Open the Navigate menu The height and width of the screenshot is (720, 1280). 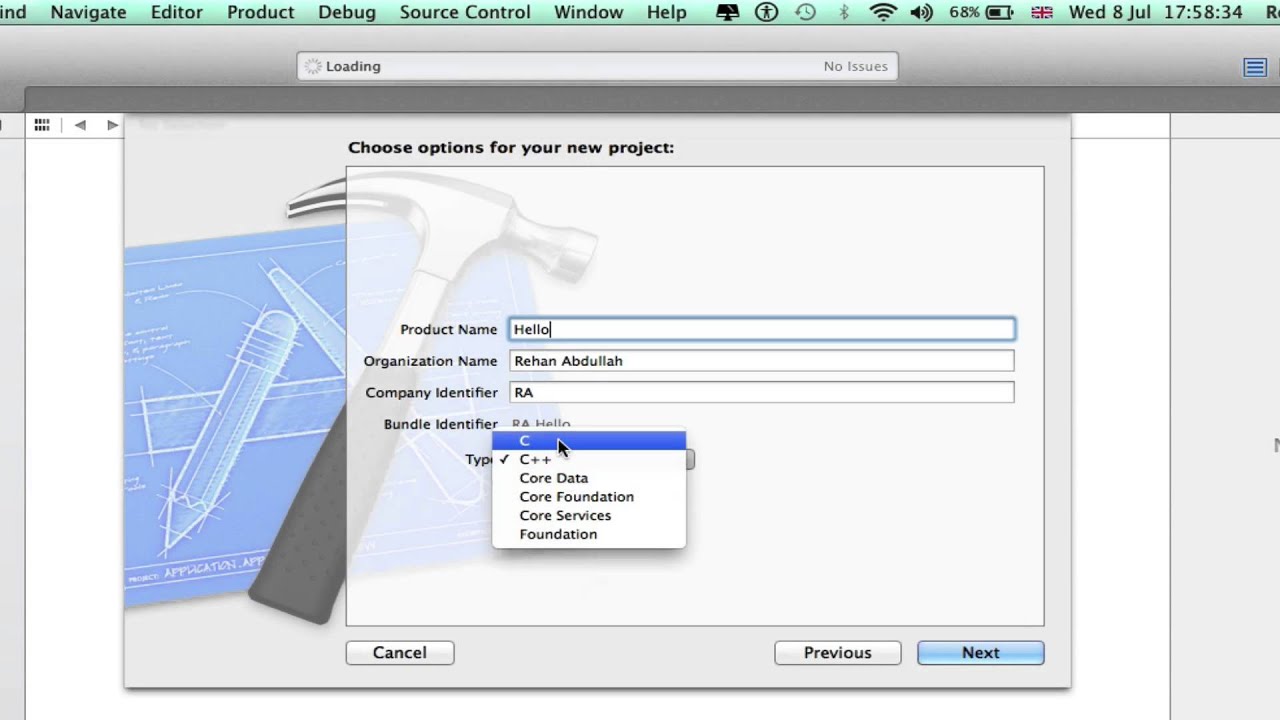tap(88, 12)
